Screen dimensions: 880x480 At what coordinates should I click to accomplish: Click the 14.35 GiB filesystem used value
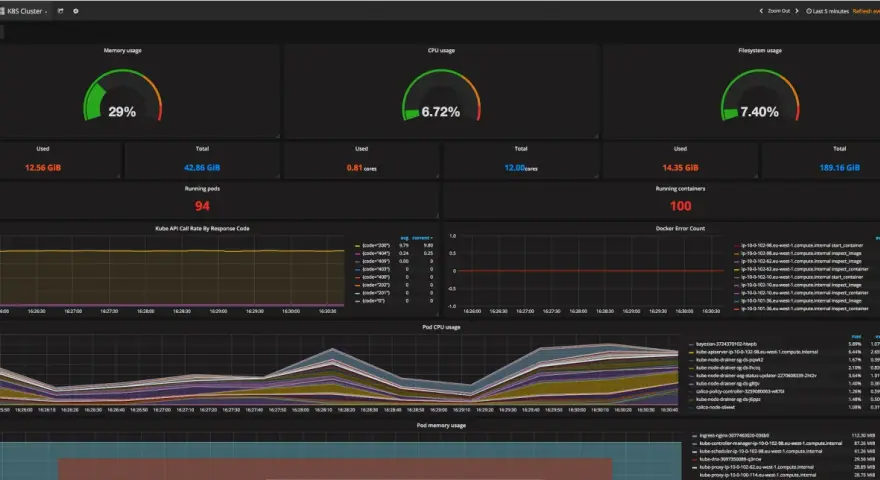pos(680,167)
